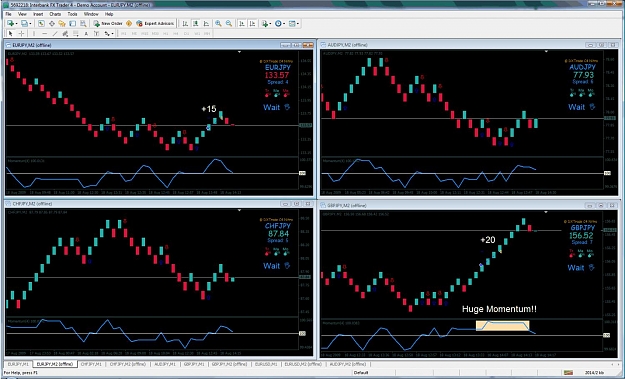Click the Wait label on GBPJPY chart
The width and height of the screenshot is (625, 379).
tap(576, 268)
